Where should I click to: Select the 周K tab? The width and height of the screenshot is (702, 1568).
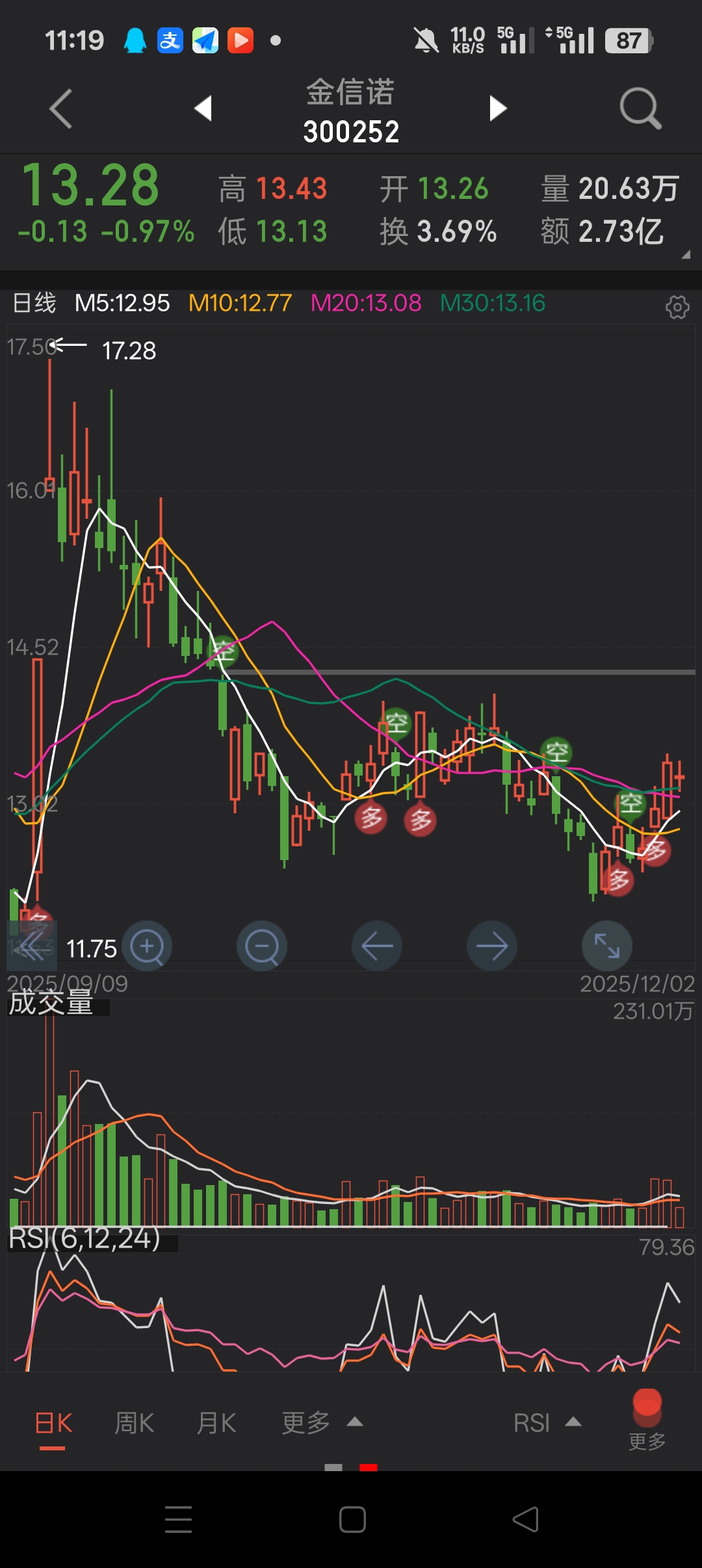point(135,1424)
